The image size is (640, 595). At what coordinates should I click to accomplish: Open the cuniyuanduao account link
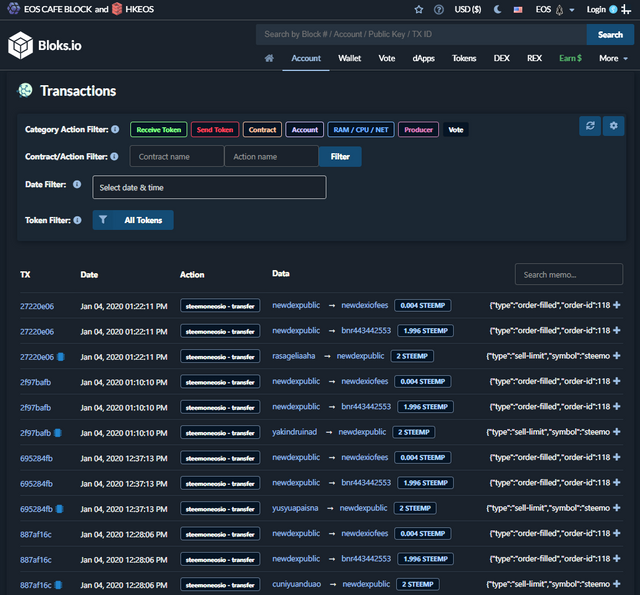[x=296, y=584]
